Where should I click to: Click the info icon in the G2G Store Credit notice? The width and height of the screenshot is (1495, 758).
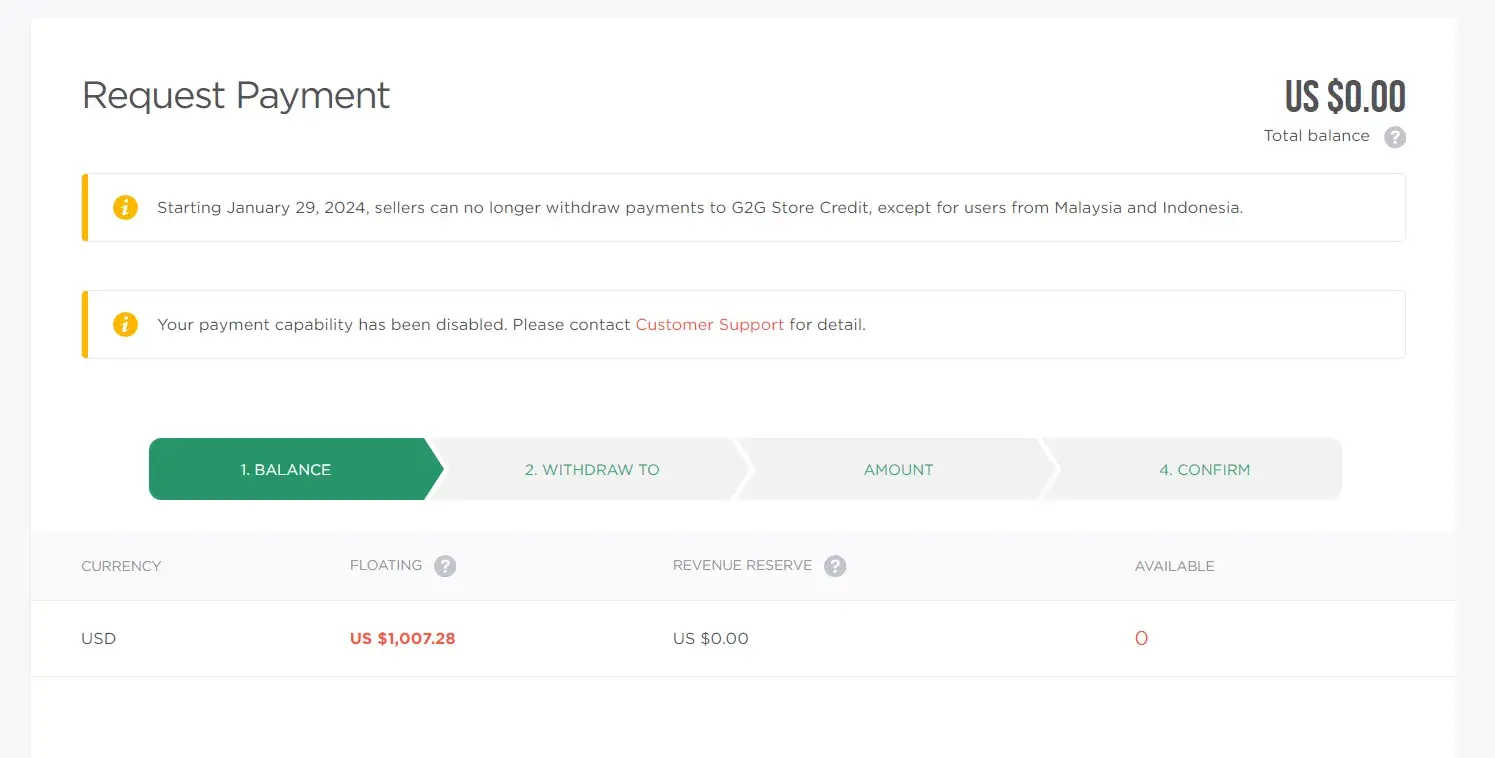(x=125, y=208)
